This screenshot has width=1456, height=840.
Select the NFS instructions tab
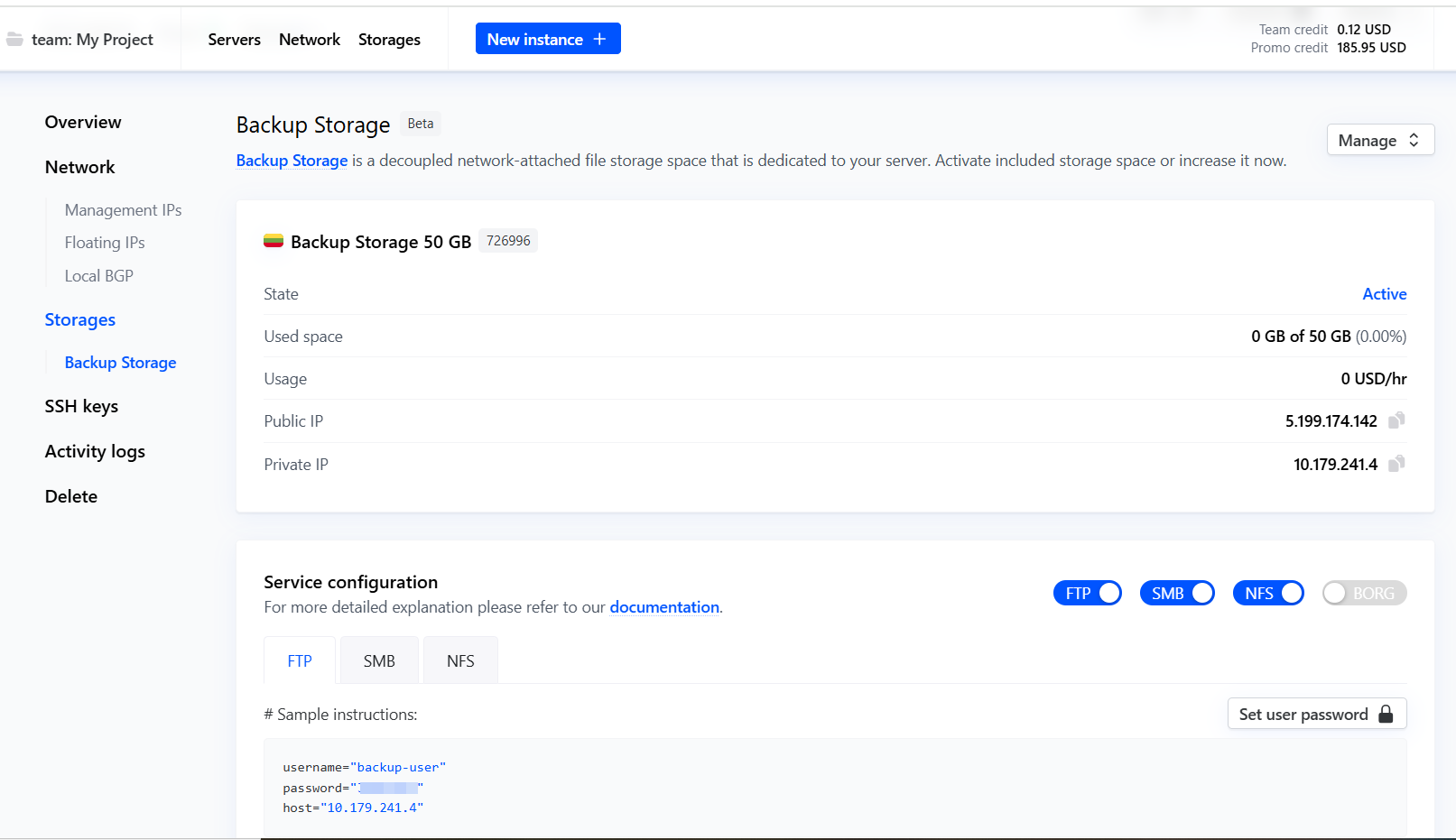[x=460, y=661]
